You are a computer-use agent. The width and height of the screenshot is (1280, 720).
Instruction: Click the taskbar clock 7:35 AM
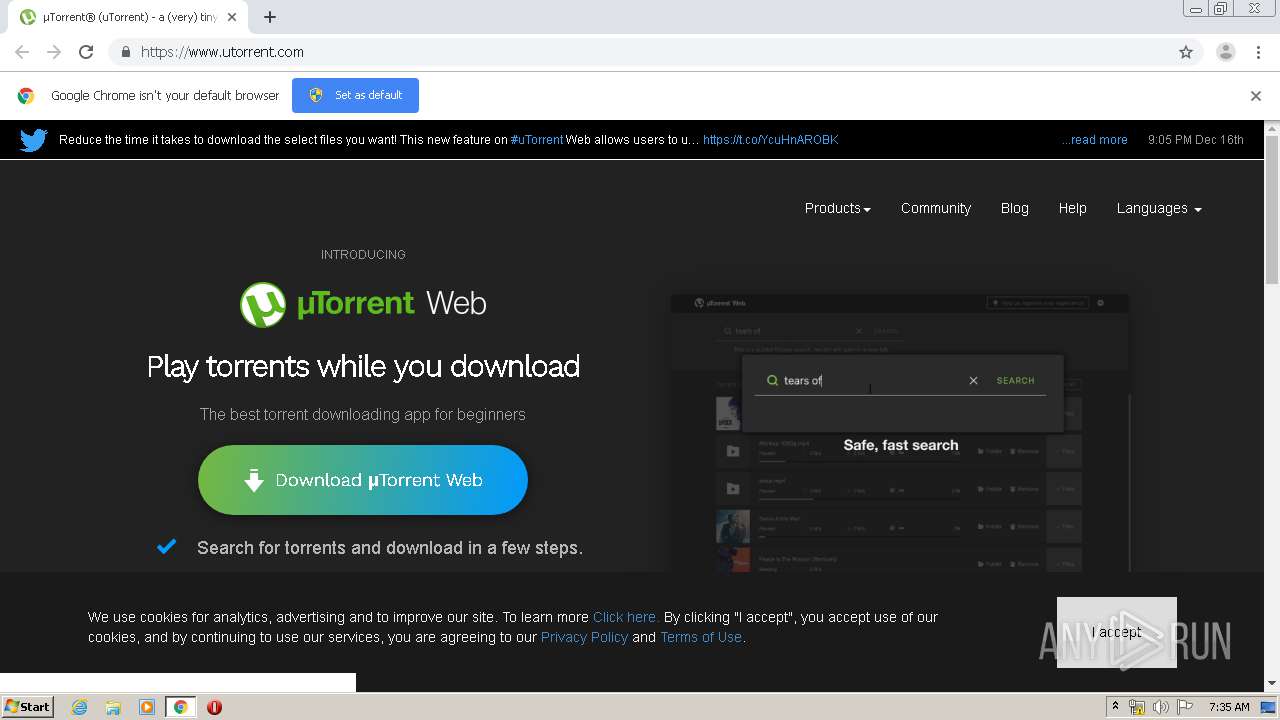[x=1229, y=707]
